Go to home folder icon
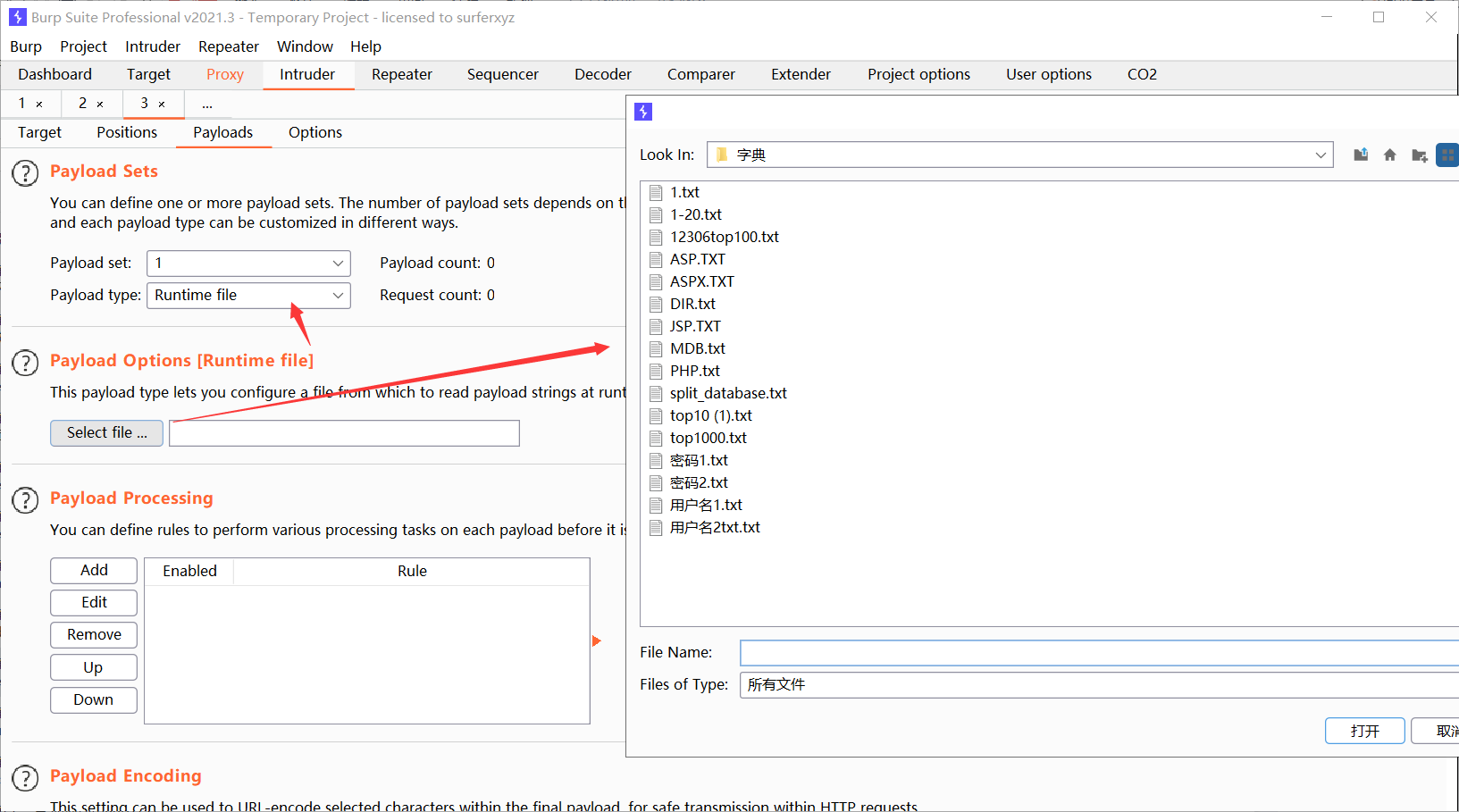Image resolution: width=1459 pixels, height=812 pixels. 1389,155
